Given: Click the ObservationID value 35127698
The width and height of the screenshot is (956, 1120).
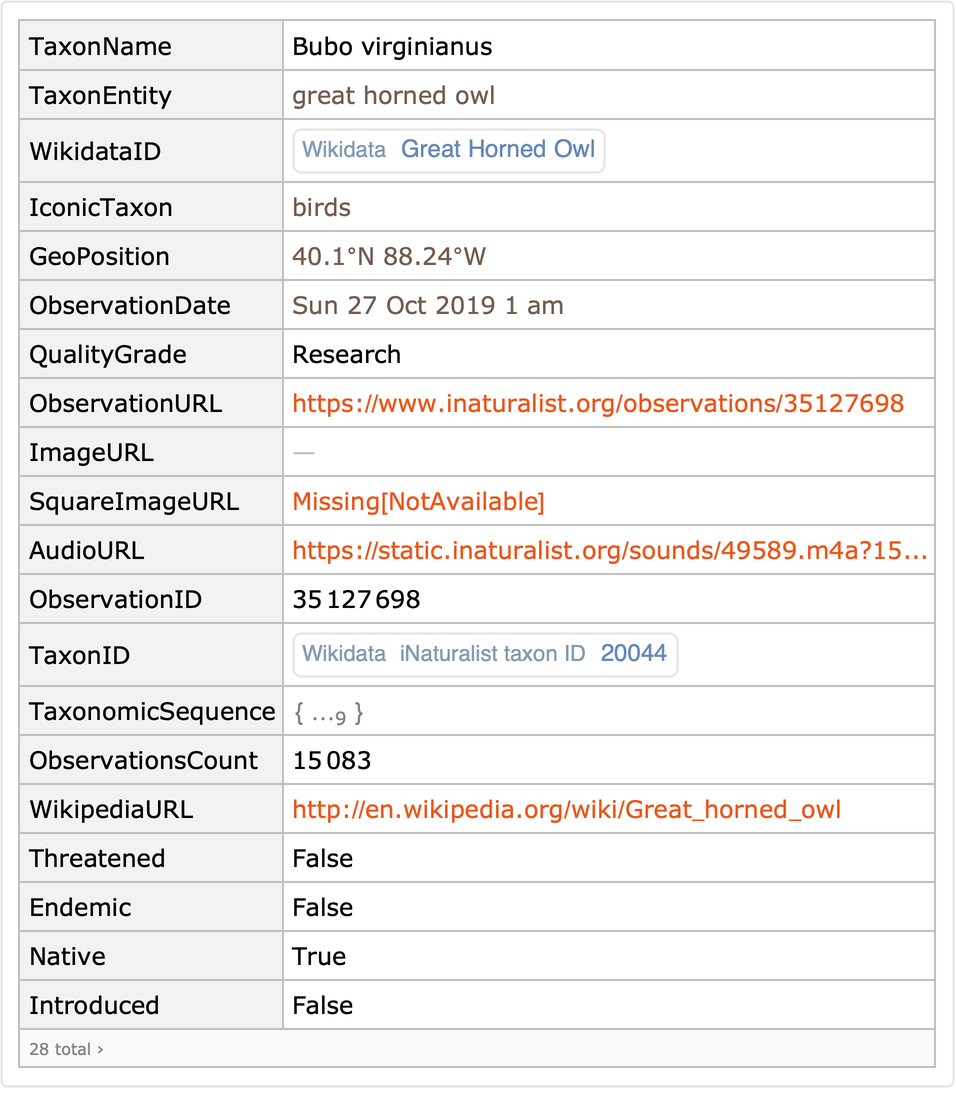Looking at the screenshot, I should pyautogui.click(x=356, y=600).
